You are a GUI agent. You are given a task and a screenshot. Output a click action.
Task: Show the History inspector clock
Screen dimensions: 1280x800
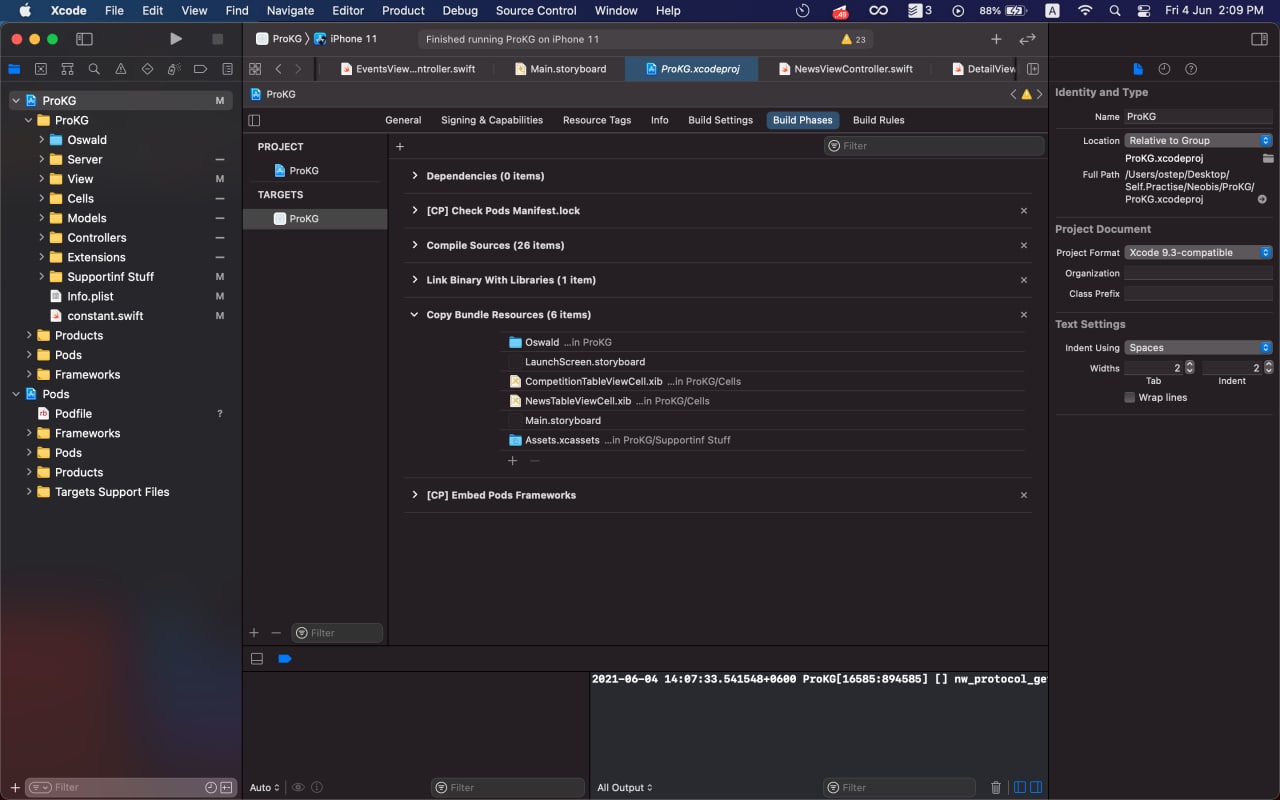1164,69
